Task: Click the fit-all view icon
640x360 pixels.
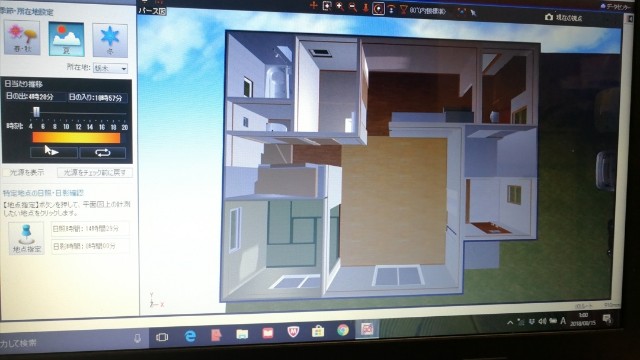Action: click(461, 12)
